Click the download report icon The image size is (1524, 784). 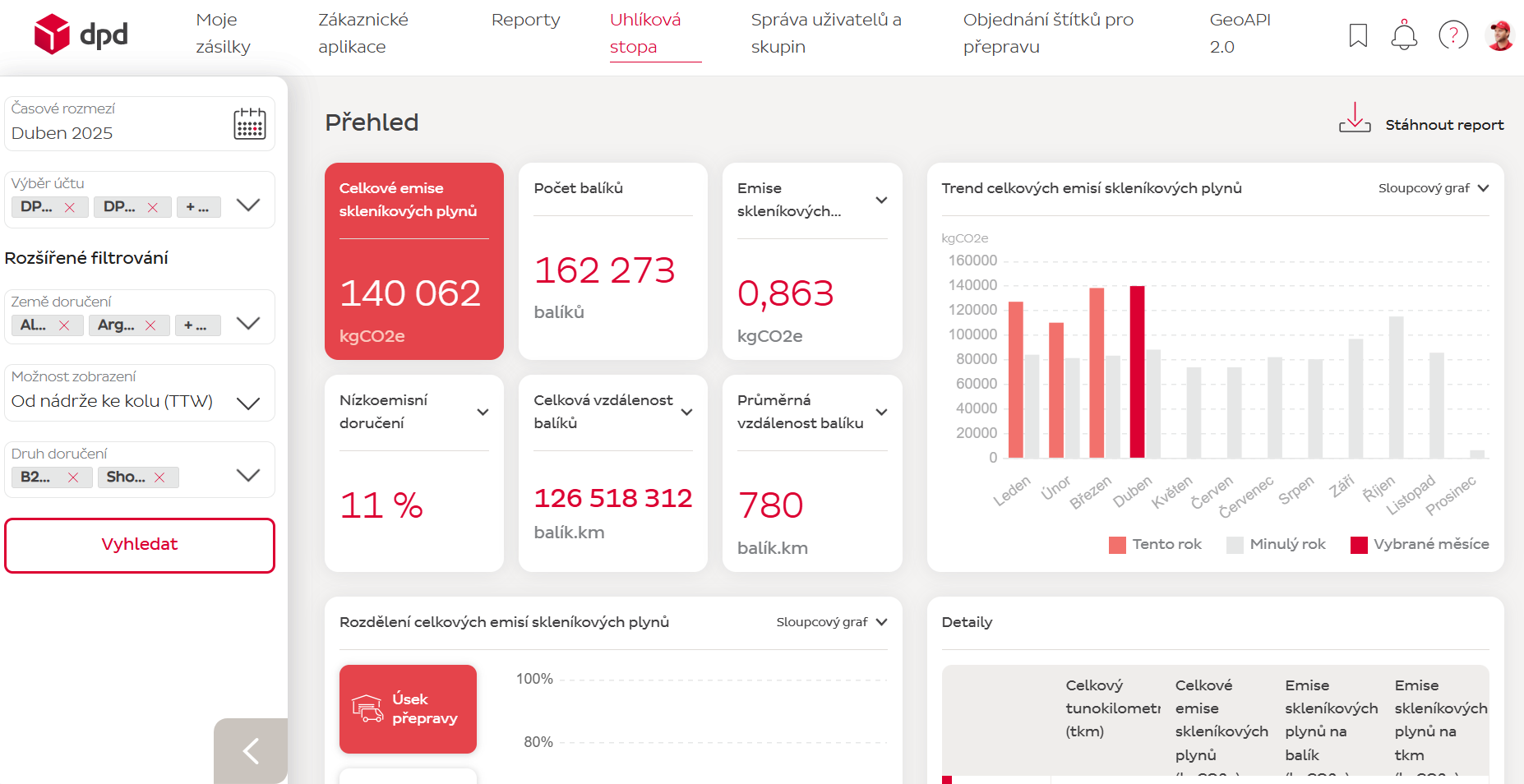1355,118
